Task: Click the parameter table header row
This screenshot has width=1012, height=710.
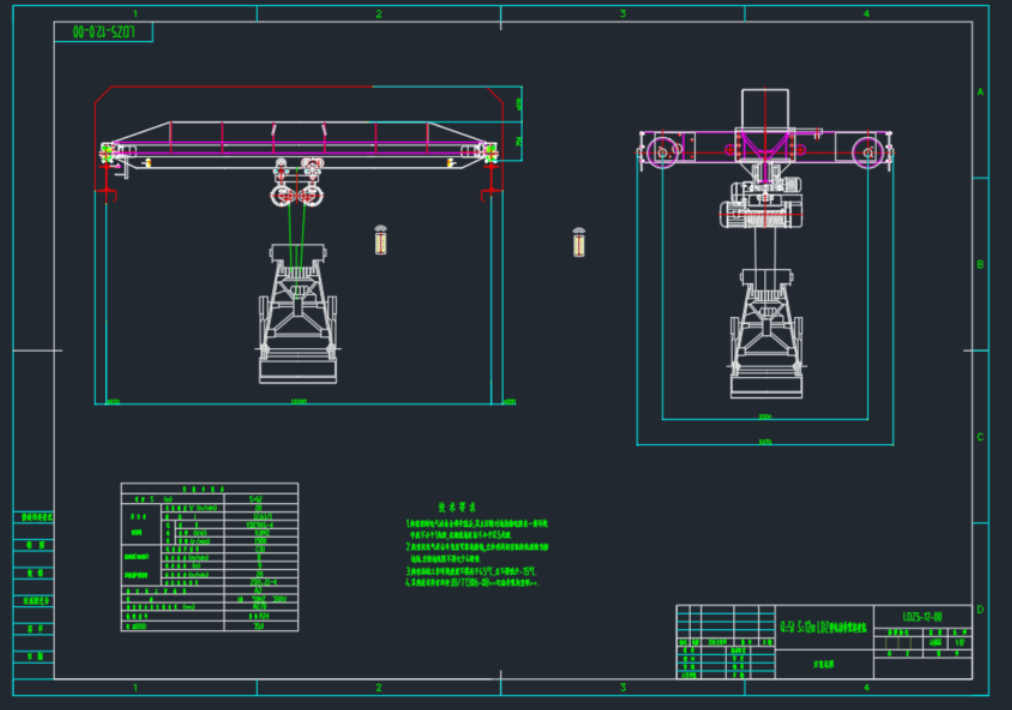Action: [209, 489]
